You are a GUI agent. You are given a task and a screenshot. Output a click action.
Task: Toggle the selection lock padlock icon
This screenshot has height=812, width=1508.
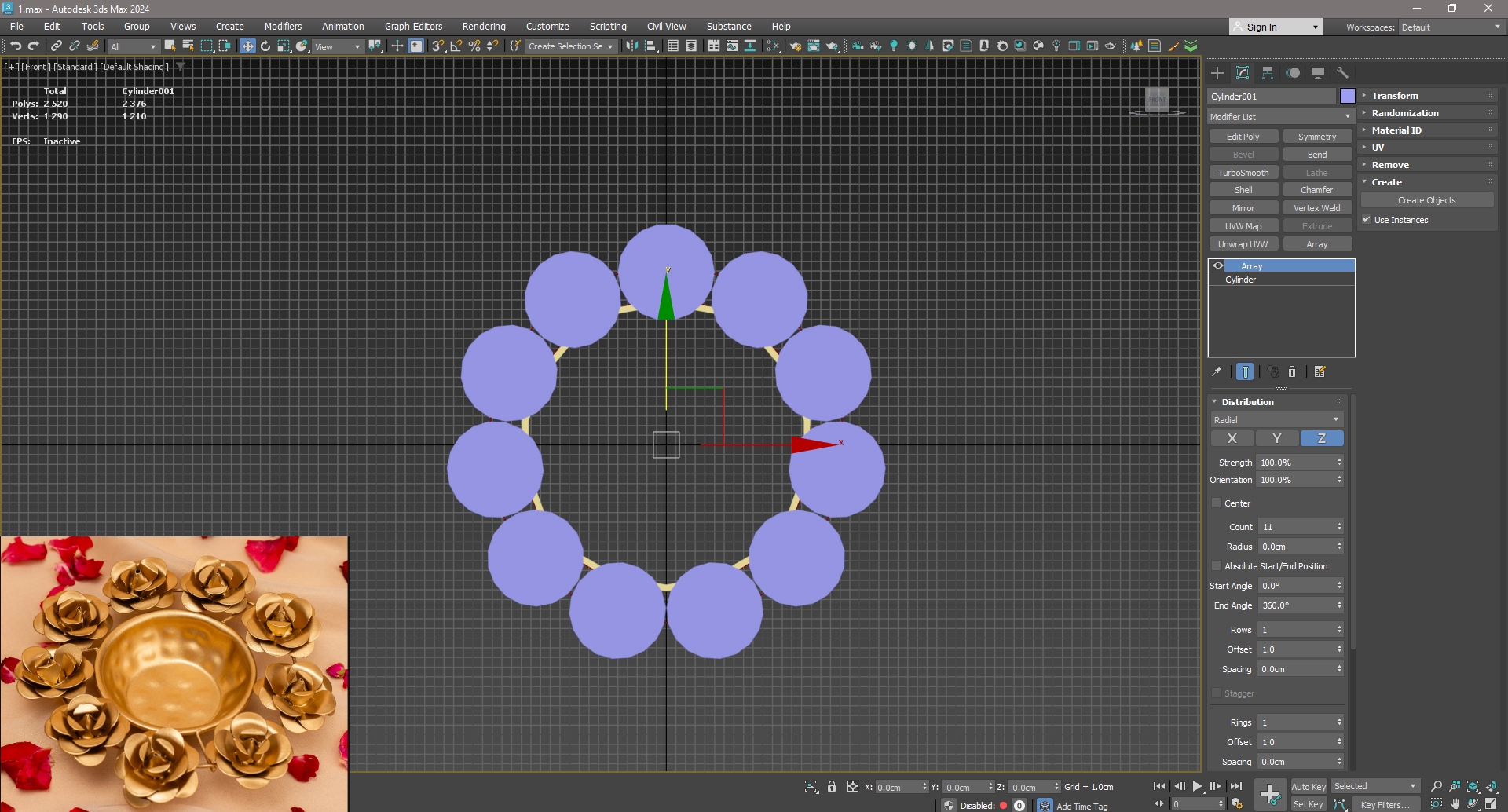pyautogui.click(x=832, y=786)
